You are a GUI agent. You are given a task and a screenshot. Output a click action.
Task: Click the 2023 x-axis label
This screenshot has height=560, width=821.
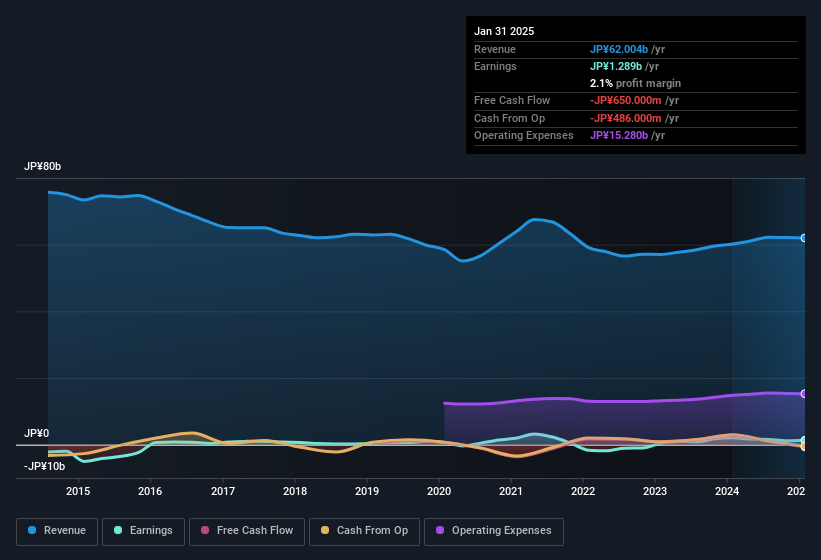click(655, 491)
